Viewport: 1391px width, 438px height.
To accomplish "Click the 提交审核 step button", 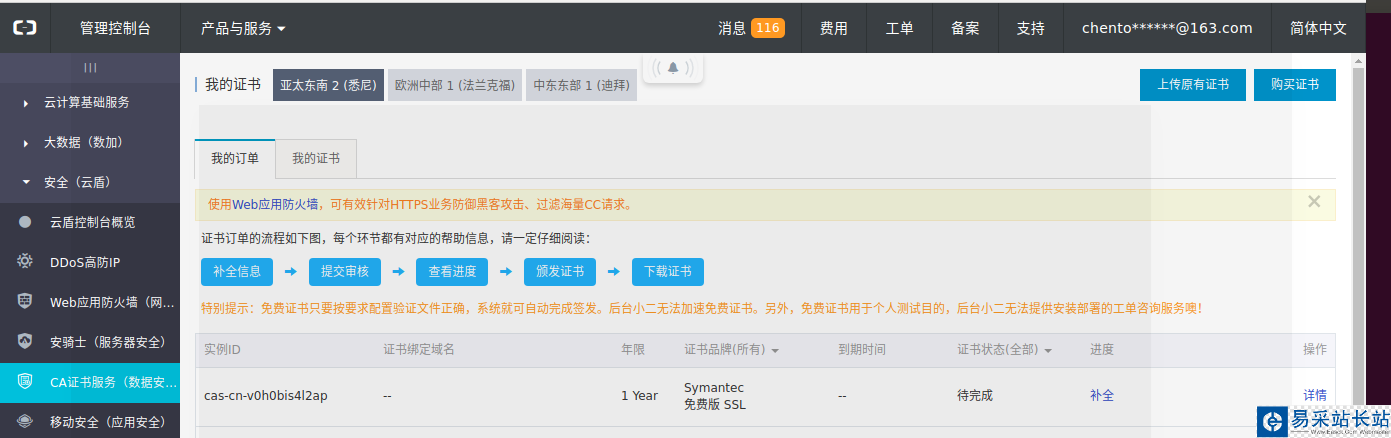I will (345, 272).
